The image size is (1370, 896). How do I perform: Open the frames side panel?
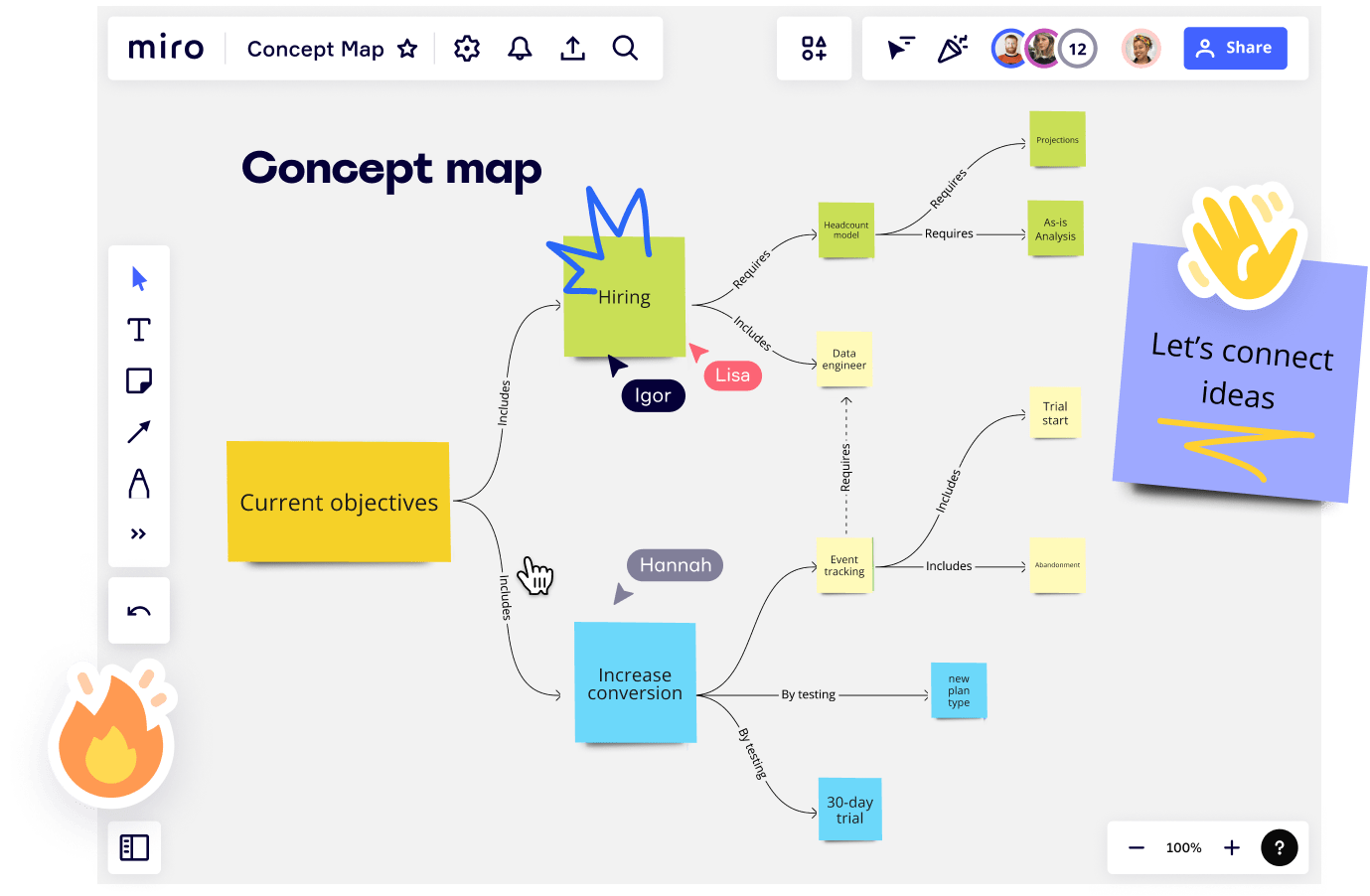[x=134, y=847]
